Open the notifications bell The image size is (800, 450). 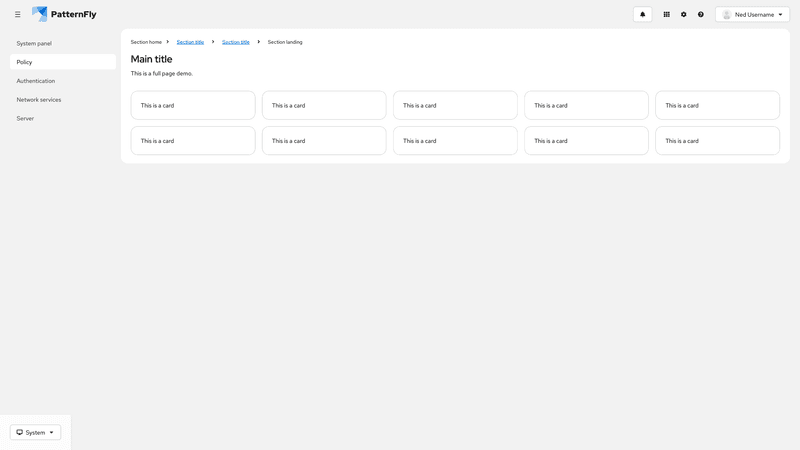click(642, 14)
